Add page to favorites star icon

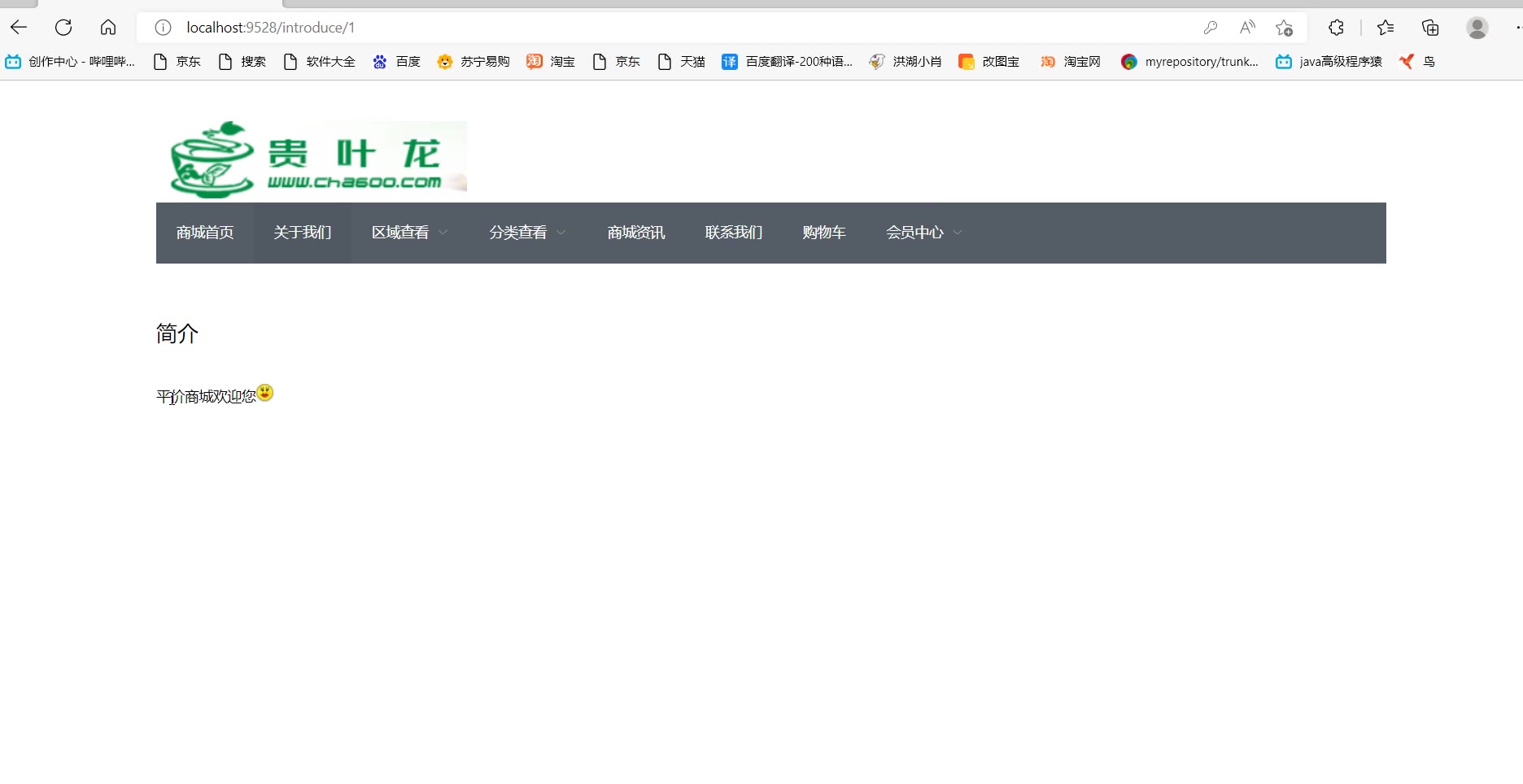(x=1285, y=28)
